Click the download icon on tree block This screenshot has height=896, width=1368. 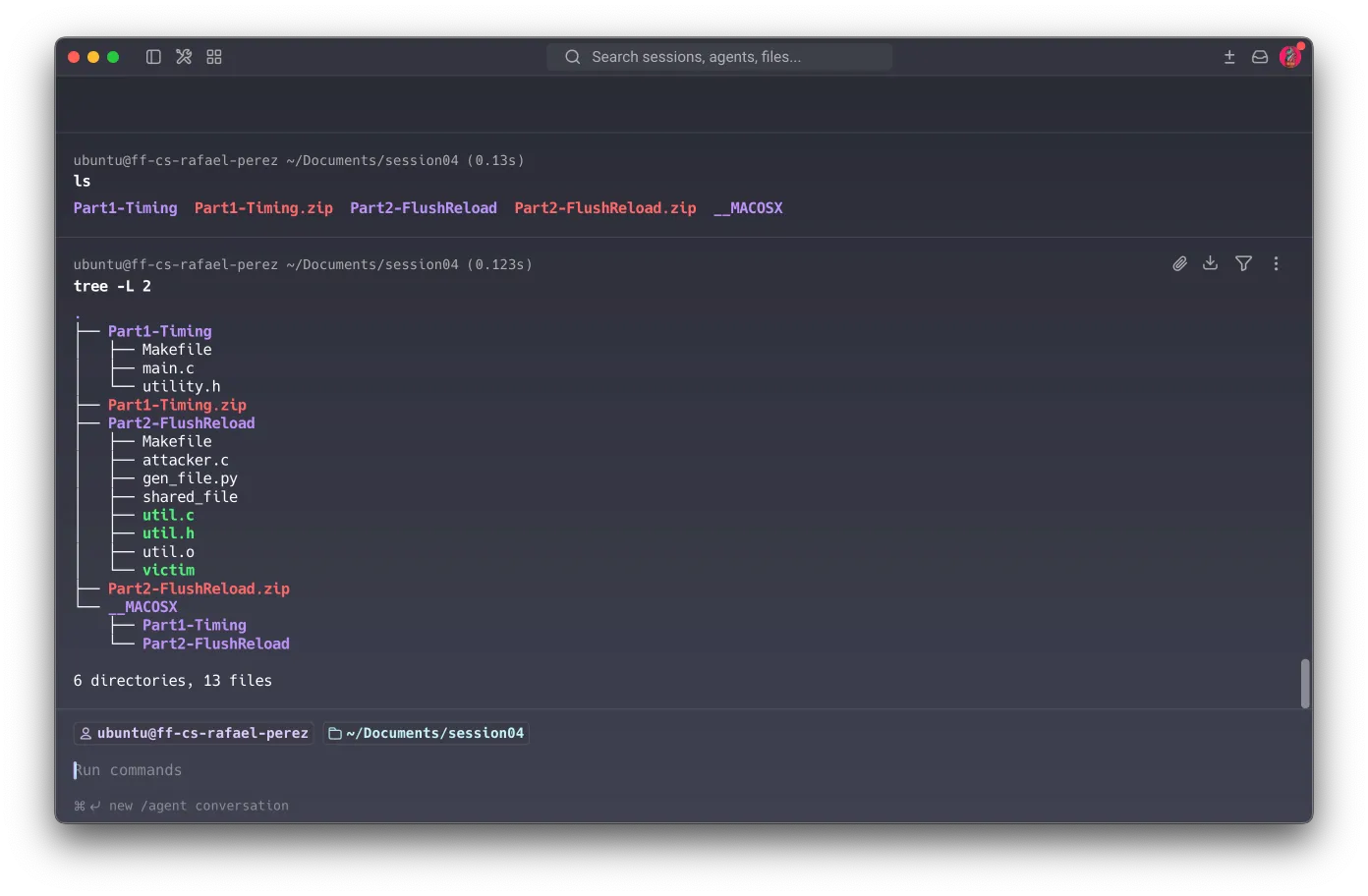tap(1211, 263)
